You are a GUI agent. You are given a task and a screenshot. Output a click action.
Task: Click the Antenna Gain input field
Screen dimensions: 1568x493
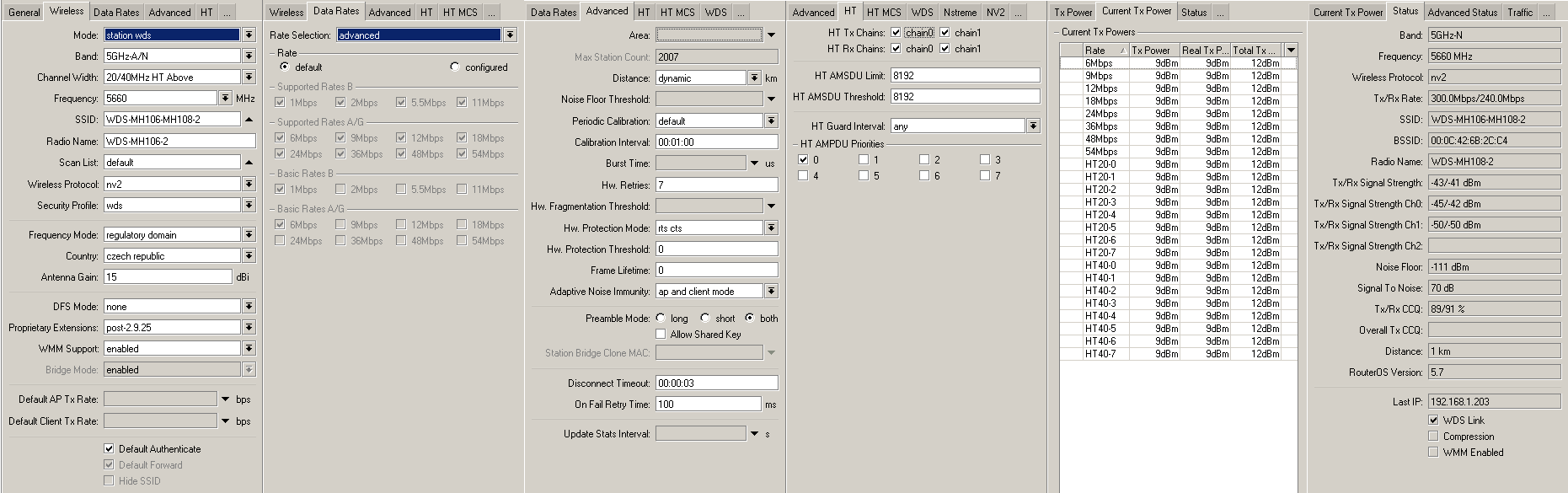pos(168,276)
